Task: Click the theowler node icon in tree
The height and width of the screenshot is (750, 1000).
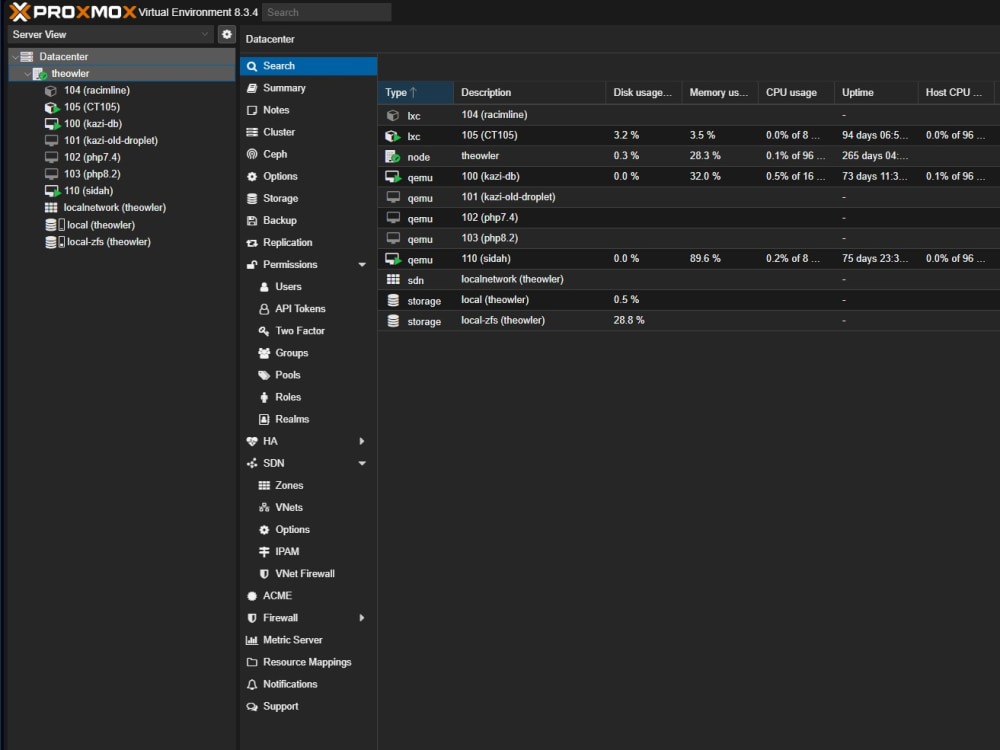Action: [40, 74]
